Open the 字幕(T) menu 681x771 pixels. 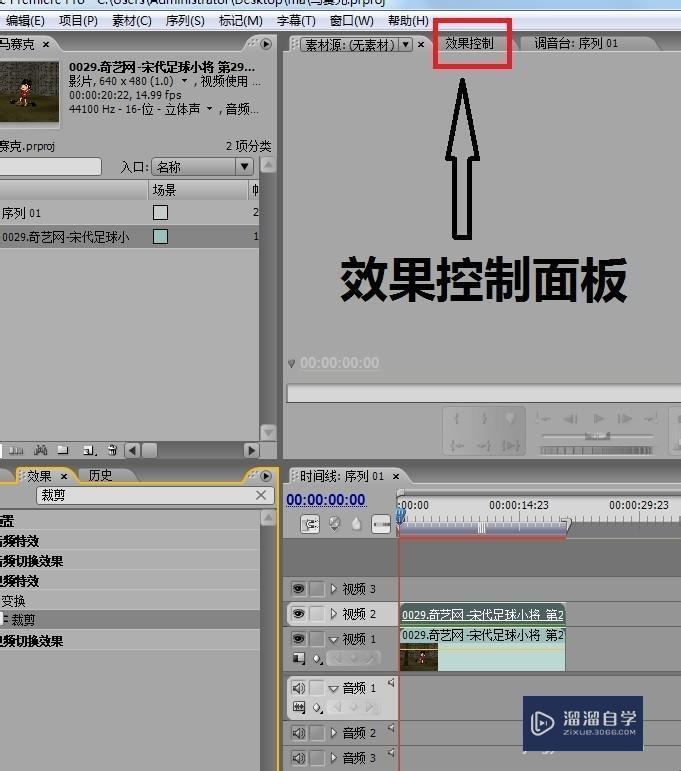coord(296,21)
